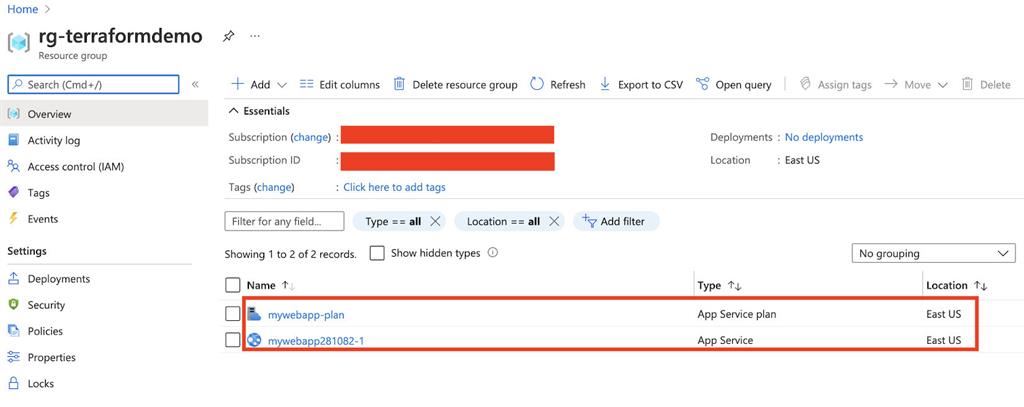Image resolution: width=1024 pixels, height=407 pixels.
Task: Go to Home breadcrumb
Action: (23, 9)
